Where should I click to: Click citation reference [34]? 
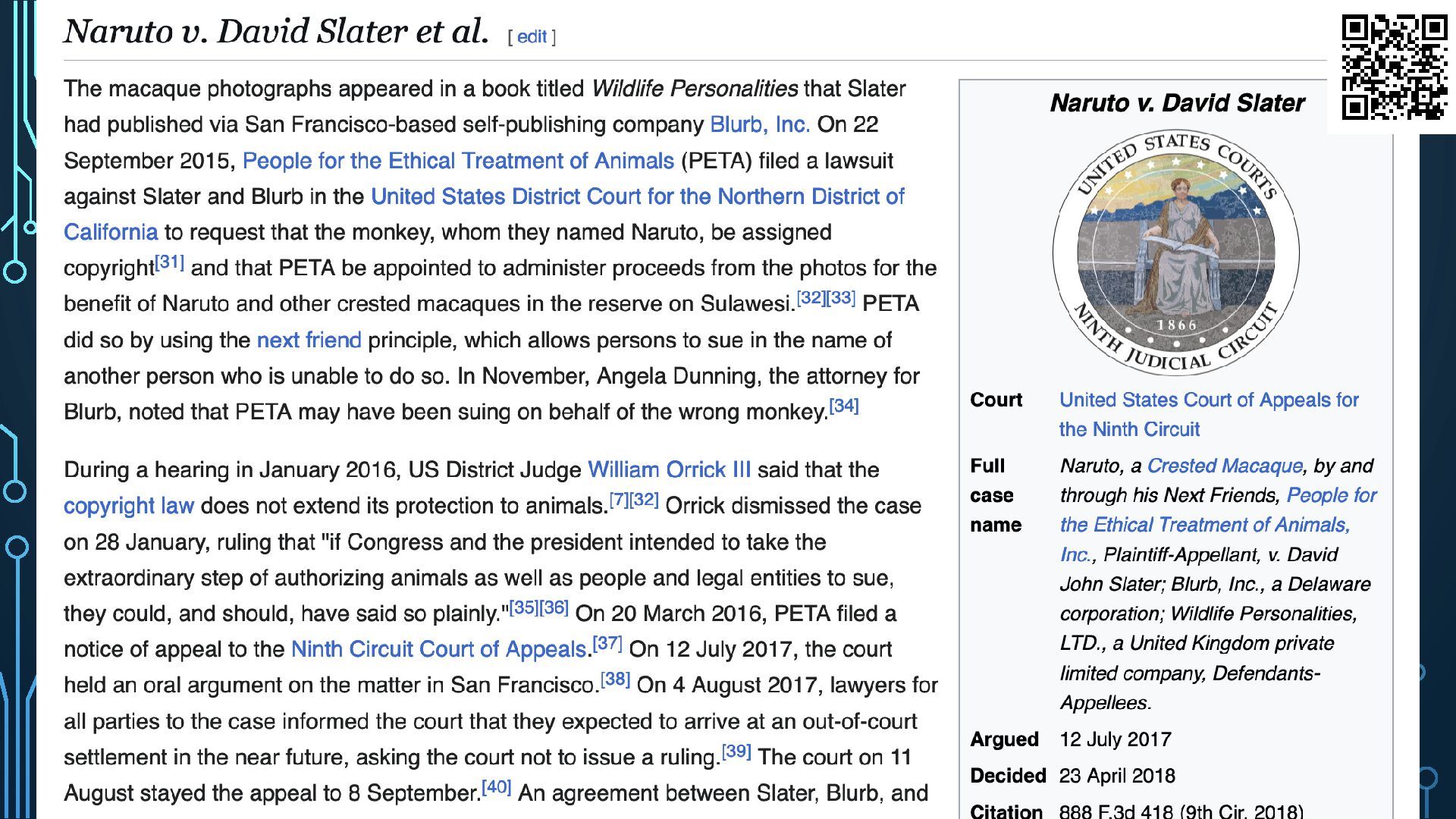tap(844, 406)
